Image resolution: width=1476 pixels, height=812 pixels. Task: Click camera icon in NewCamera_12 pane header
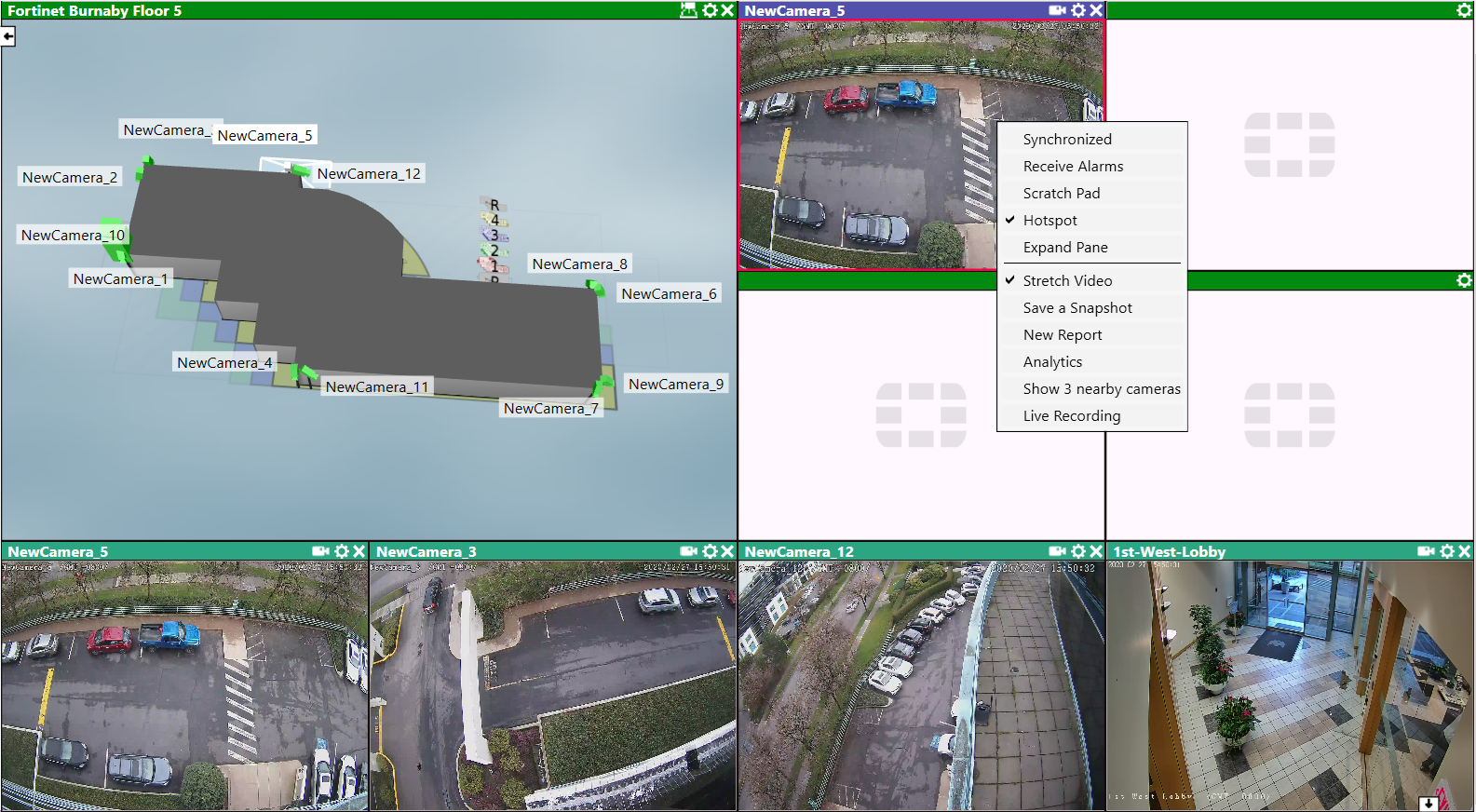click(1057, 551)
